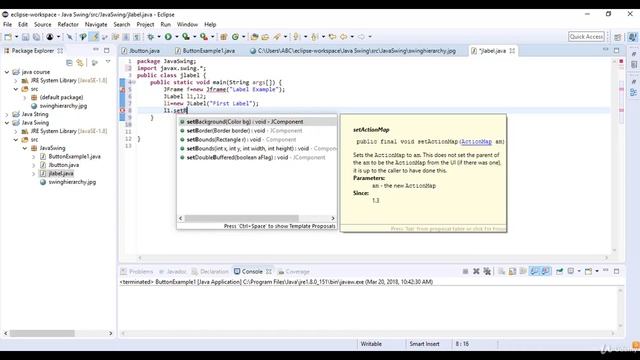Open the Source menu

pyautogui.click(x=42, y=24)
